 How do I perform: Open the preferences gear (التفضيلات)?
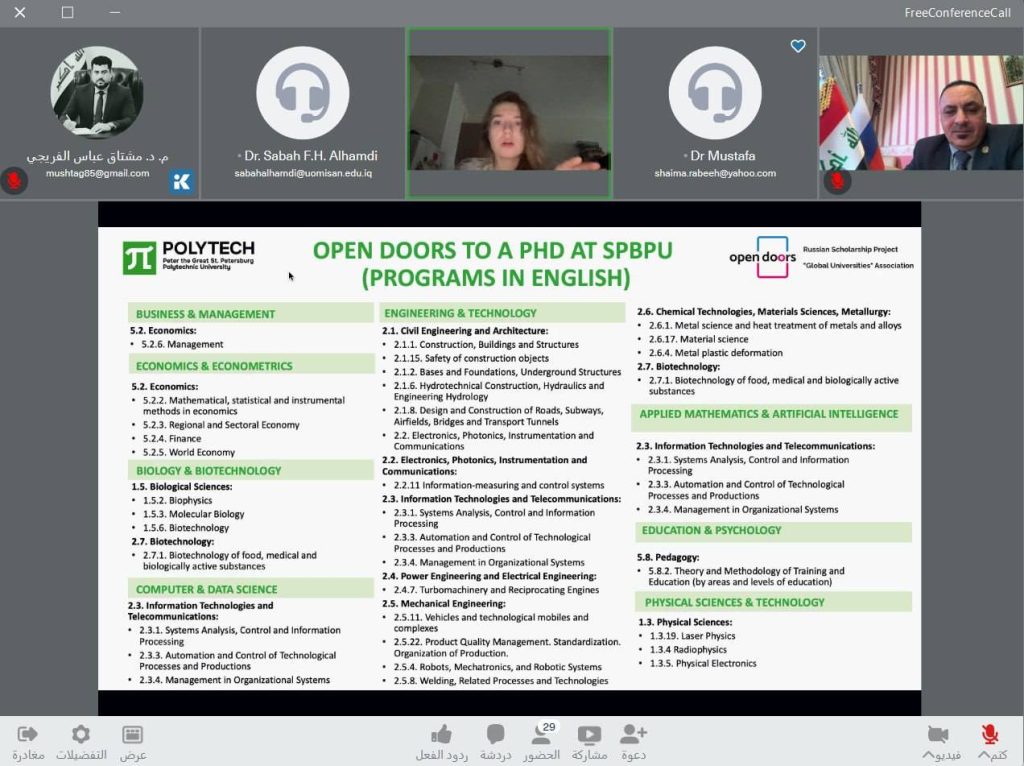pyautogui.click(x=81, y=735)
